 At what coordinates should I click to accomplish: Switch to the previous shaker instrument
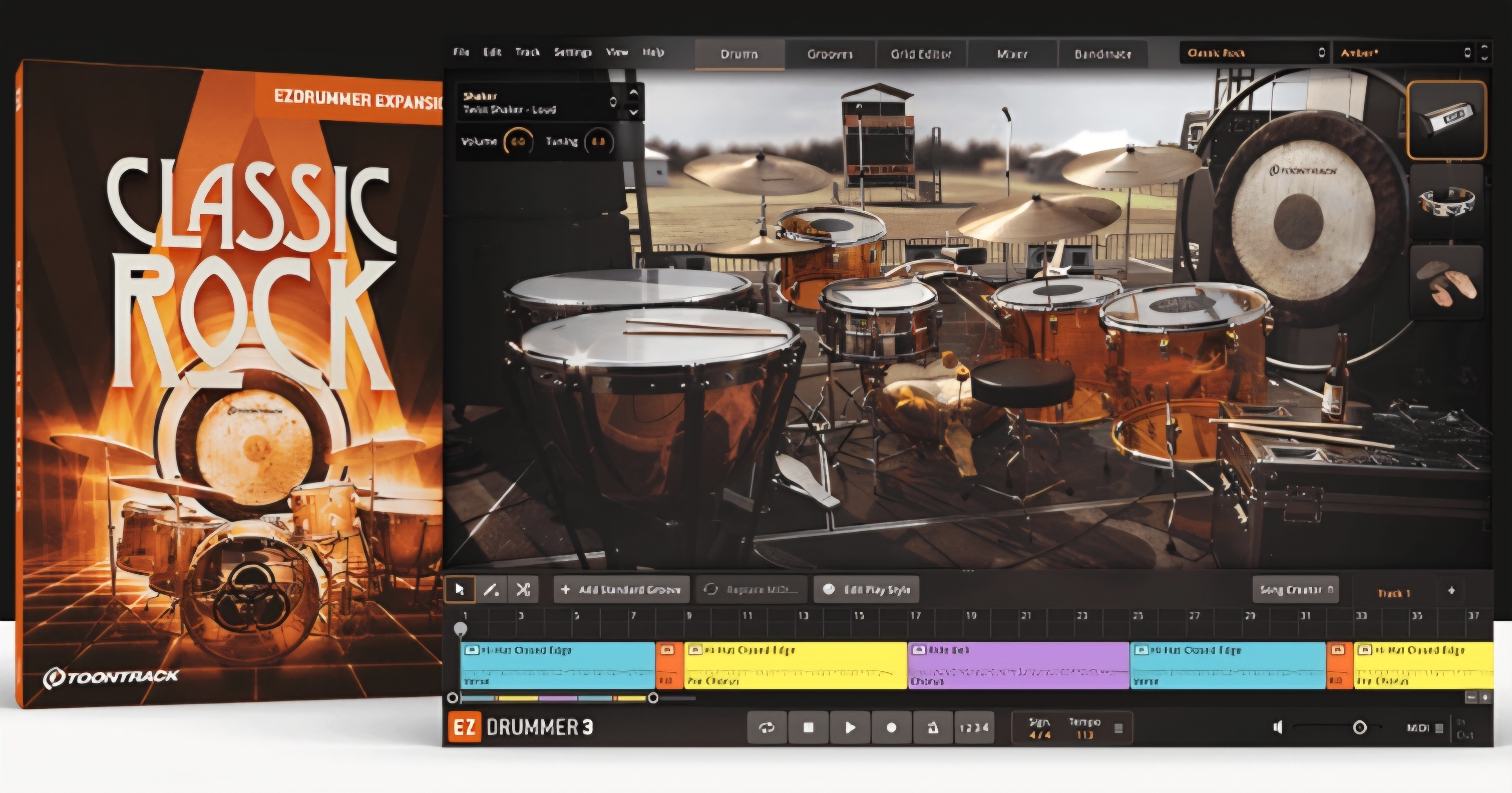pos(633,93)
